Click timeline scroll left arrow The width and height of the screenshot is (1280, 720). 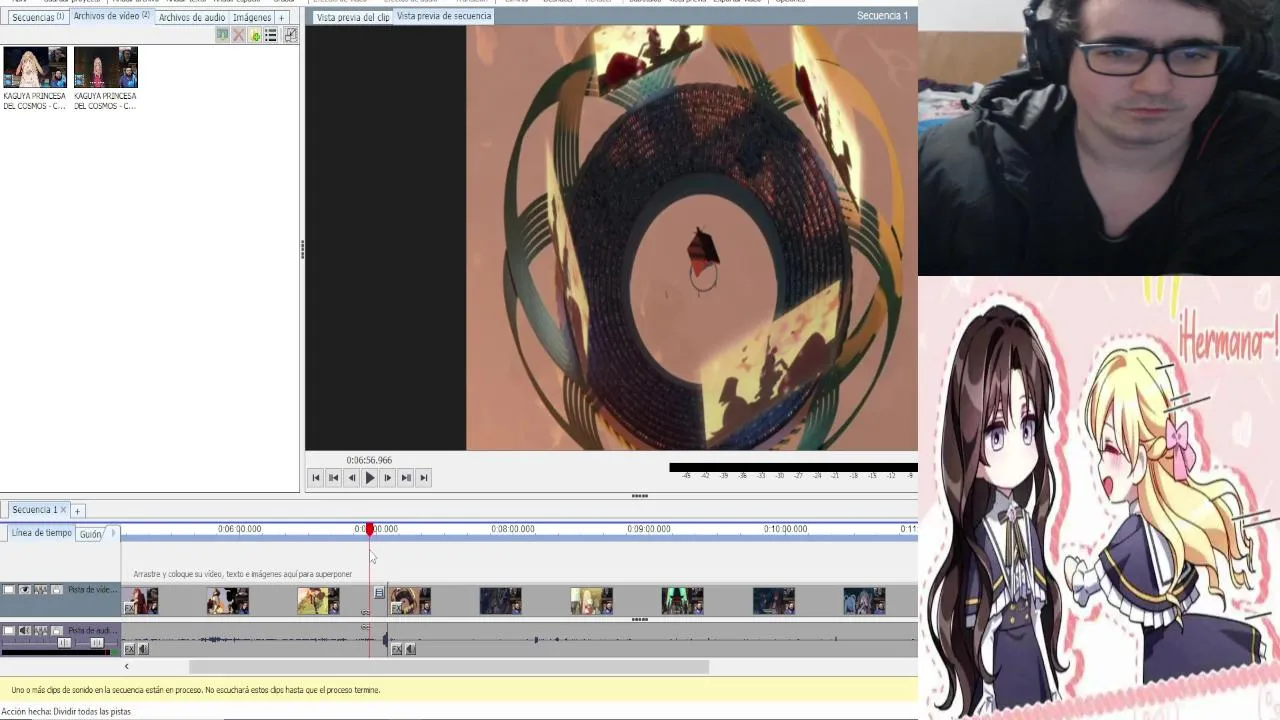126,667
